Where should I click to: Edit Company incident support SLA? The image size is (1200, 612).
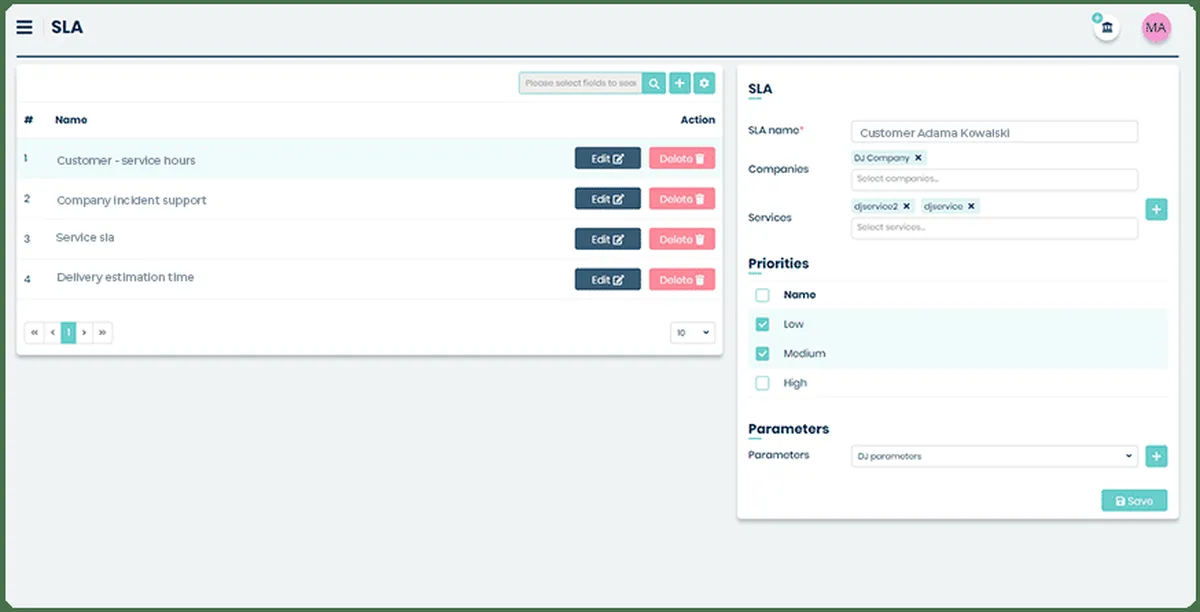[x=607, y=199]
